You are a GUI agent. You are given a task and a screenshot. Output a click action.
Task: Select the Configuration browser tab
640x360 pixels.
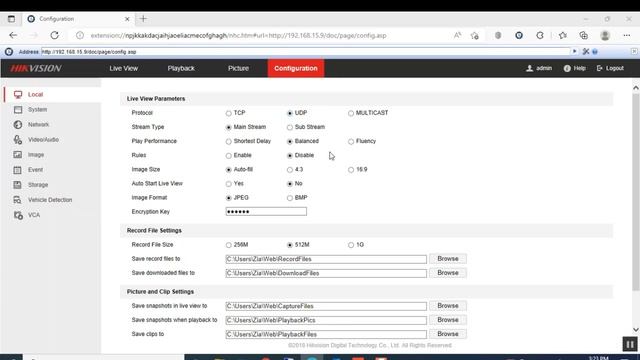tap(78, 19)
